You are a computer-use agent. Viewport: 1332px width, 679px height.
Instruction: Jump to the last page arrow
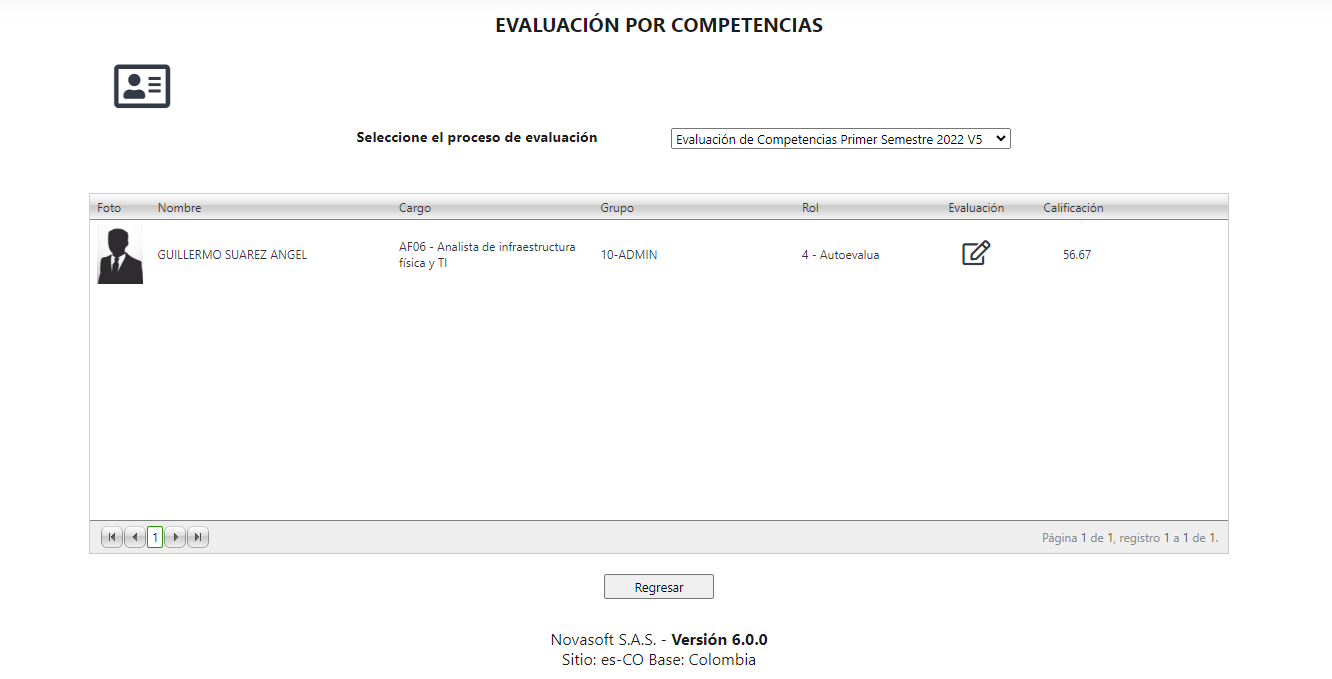197,537
